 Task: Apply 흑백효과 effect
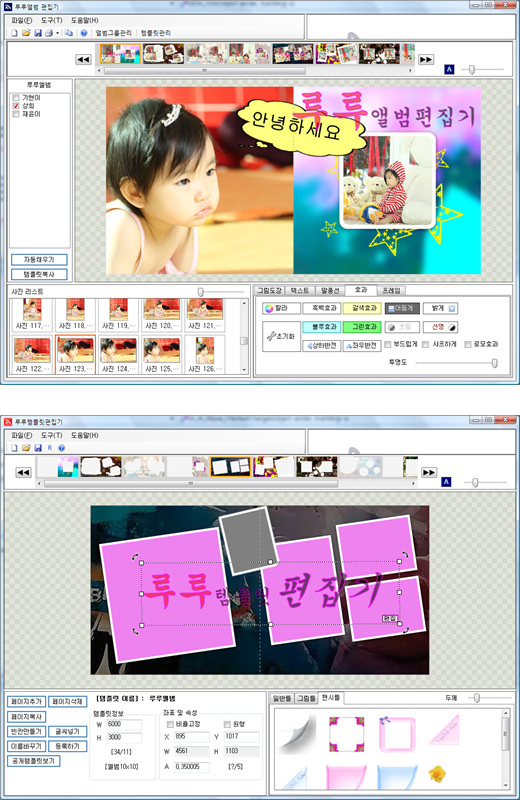pos(321,308)
